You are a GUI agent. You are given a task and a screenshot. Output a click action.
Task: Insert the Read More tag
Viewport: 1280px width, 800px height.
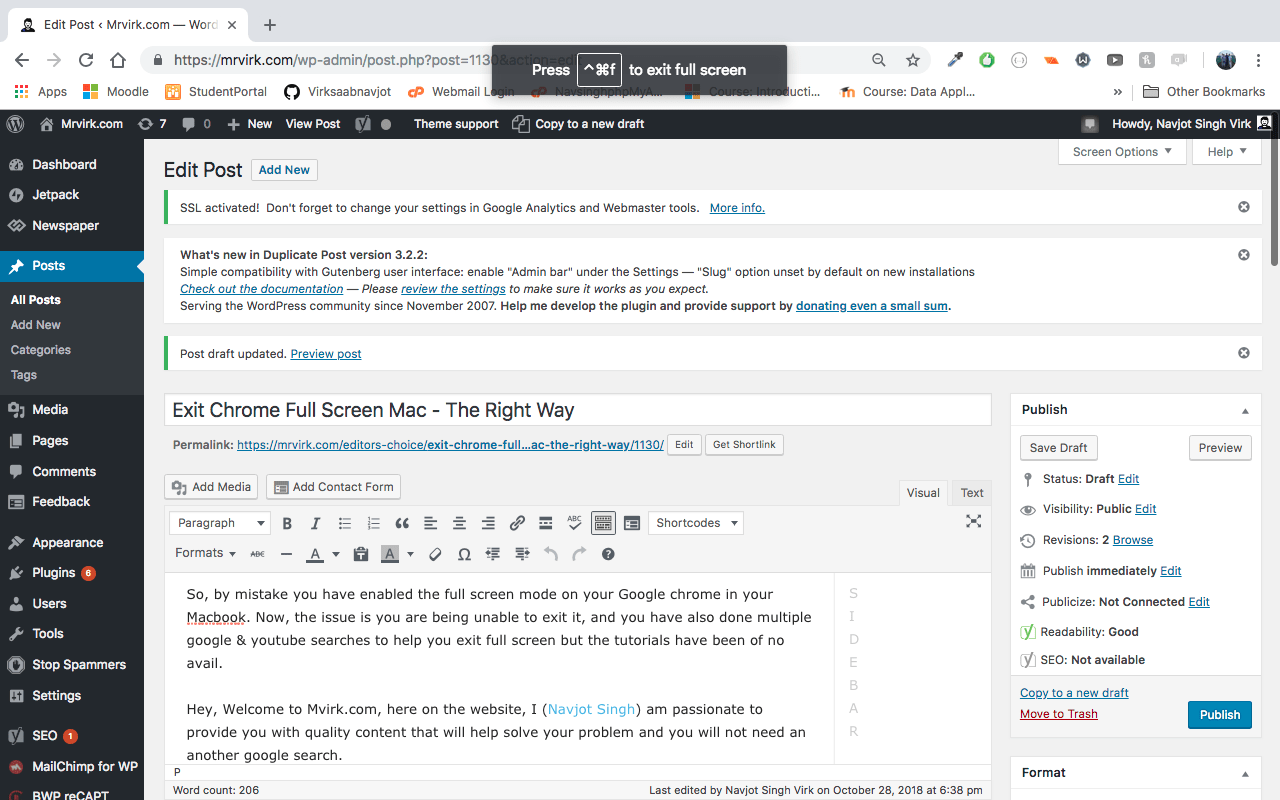[546, 523]
